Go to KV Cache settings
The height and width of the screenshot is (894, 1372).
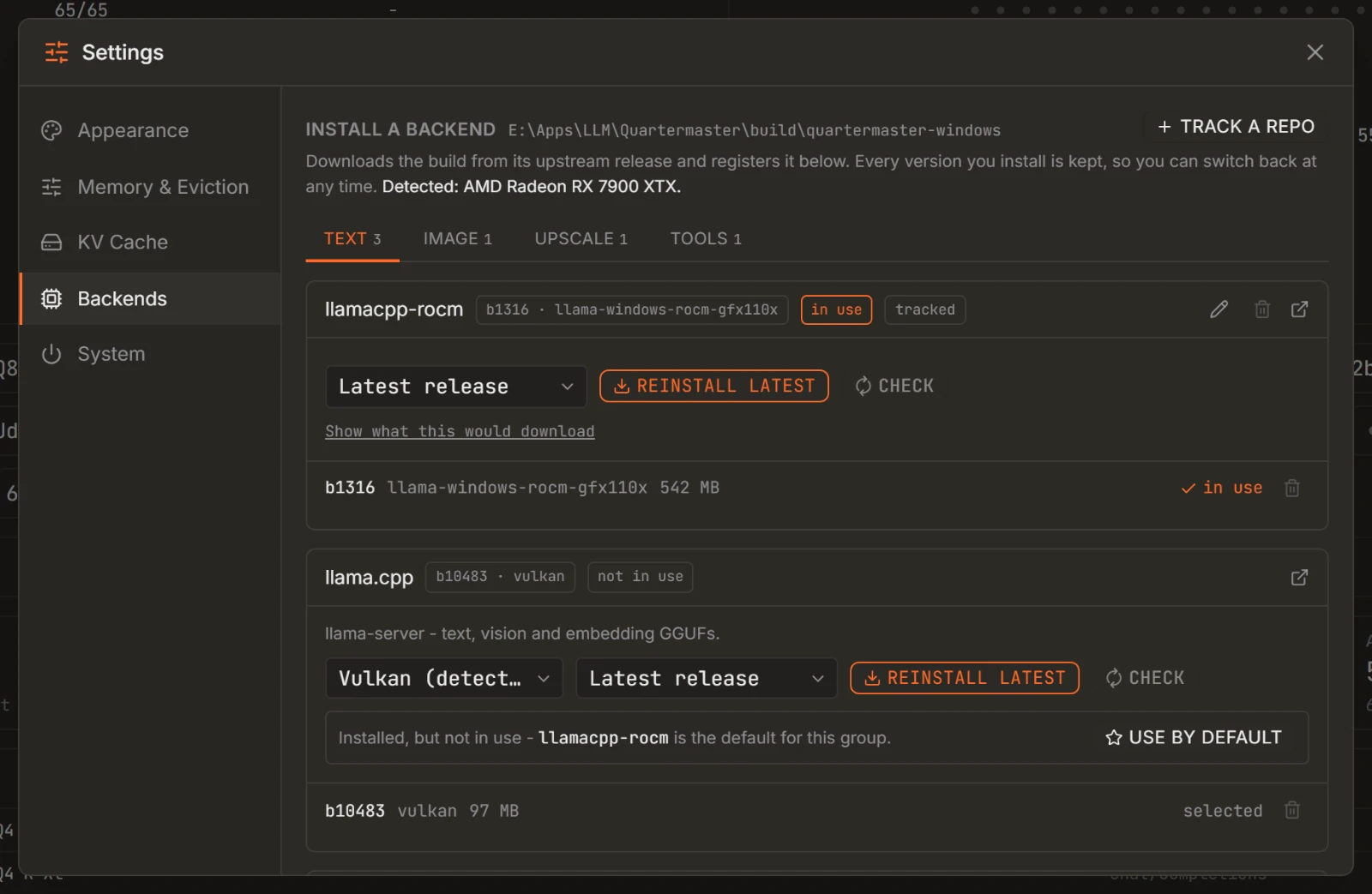click(150, 243)
